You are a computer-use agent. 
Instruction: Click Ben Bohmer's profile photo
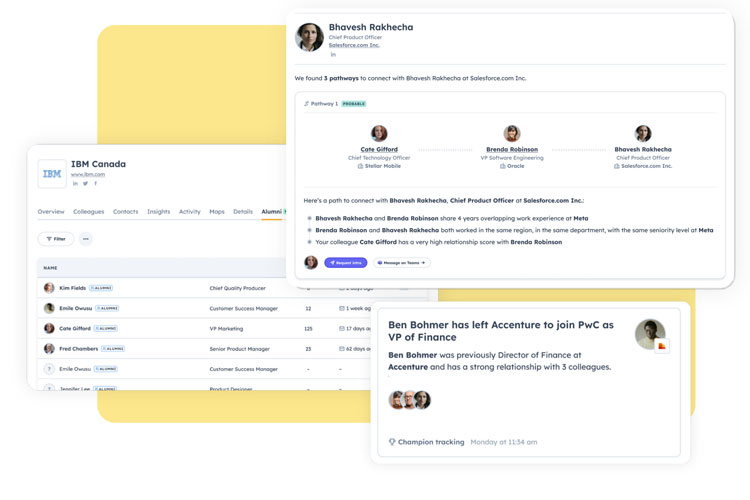650,334
